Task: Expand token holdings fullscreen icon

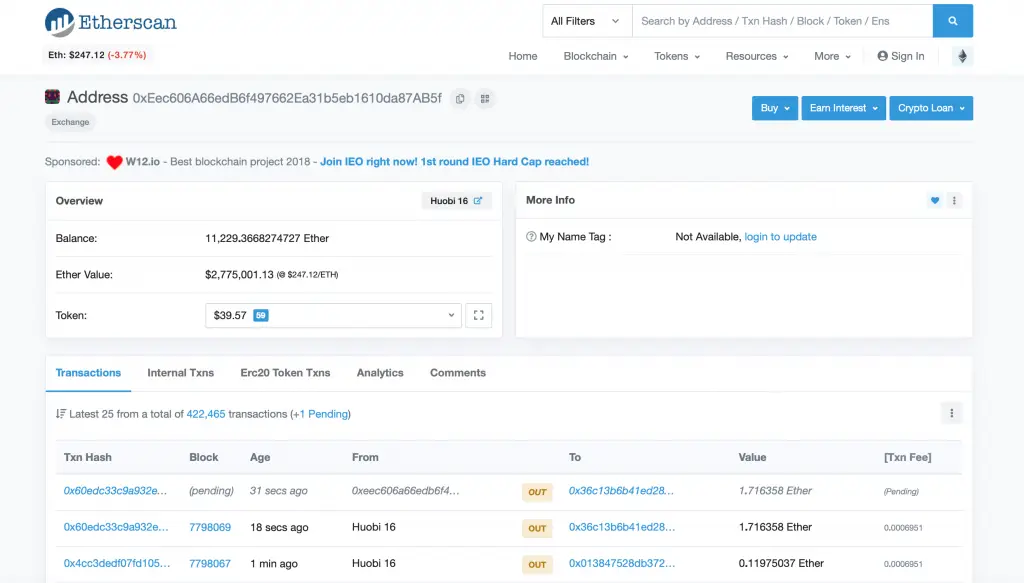Action: click(479, 315)
